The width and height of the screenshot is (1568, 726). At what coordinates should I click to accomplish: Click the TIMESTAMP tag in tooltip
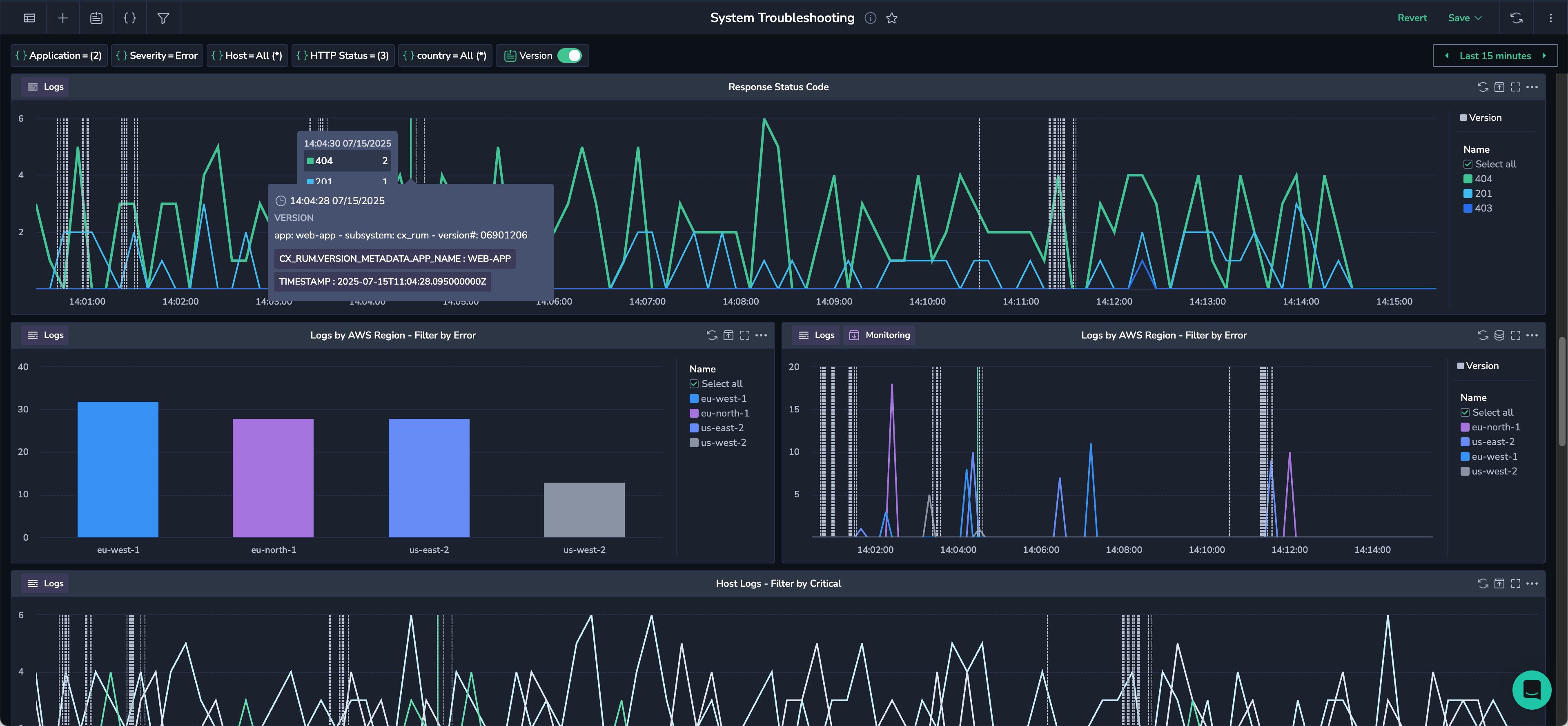pos(382,282)
